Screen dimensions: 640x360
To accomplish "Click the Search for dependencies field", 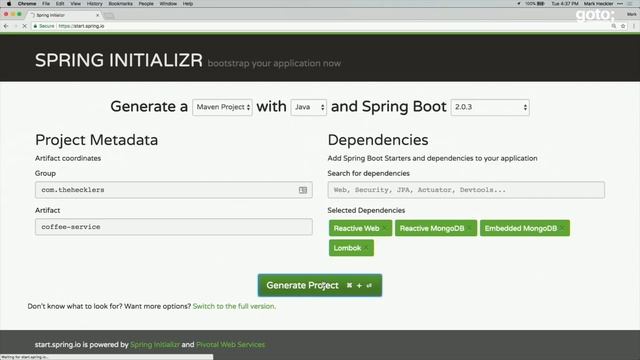I will tap(466, 190).
